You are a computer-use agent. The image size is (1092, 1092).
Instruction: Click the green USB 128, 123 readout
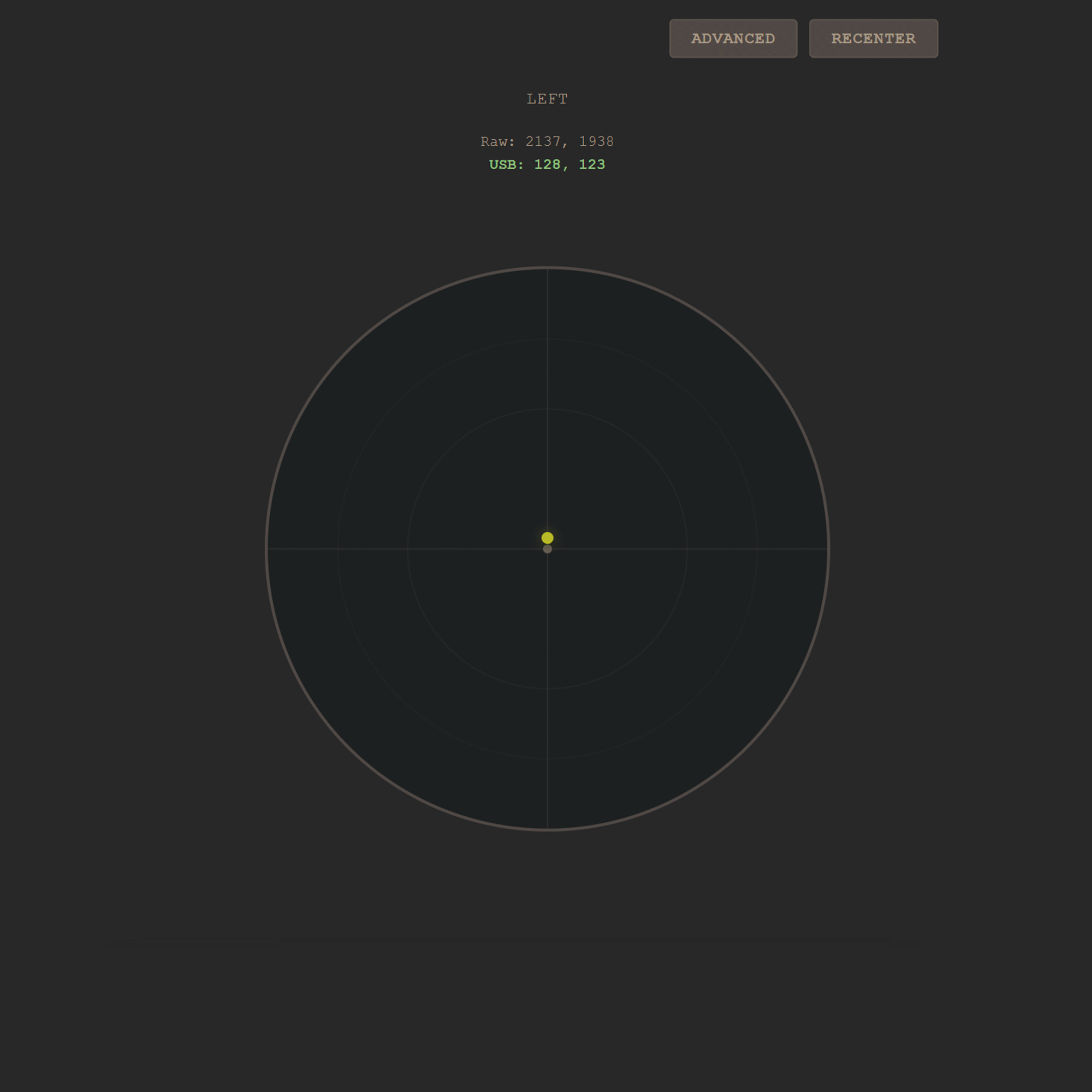[547, 164]
